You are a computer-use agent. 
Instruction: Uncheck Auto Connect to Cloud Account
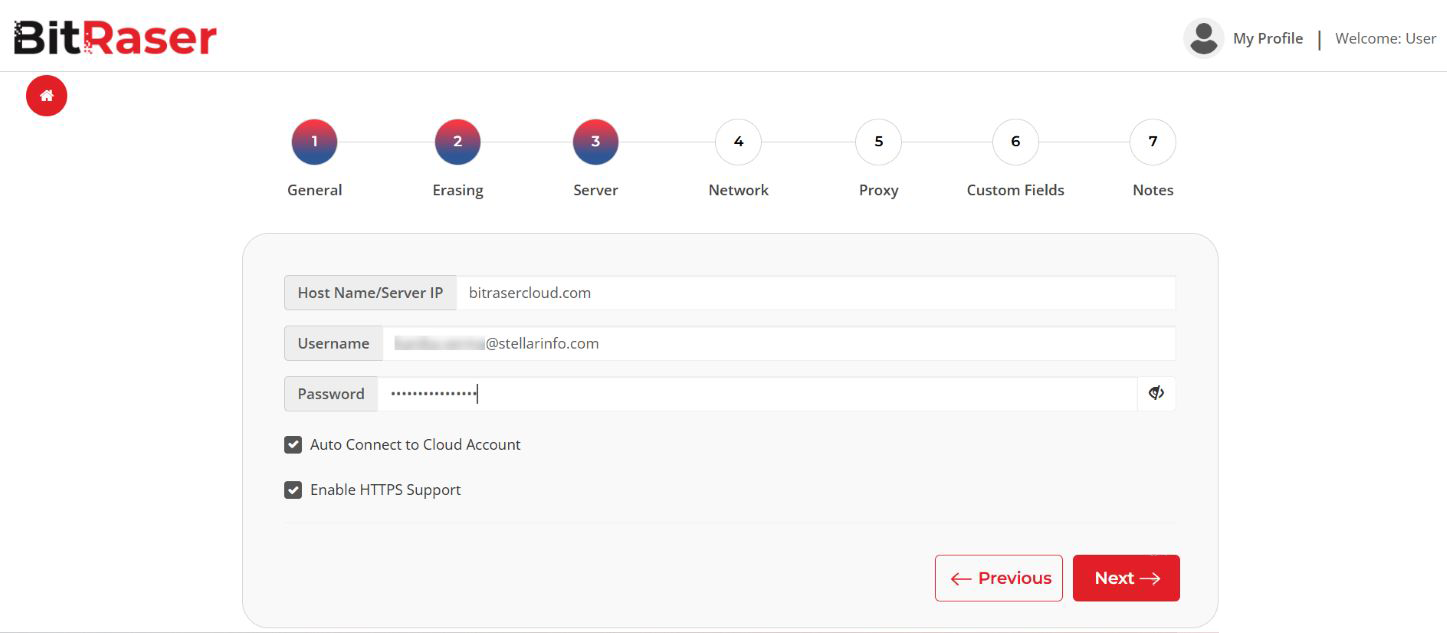293,445
